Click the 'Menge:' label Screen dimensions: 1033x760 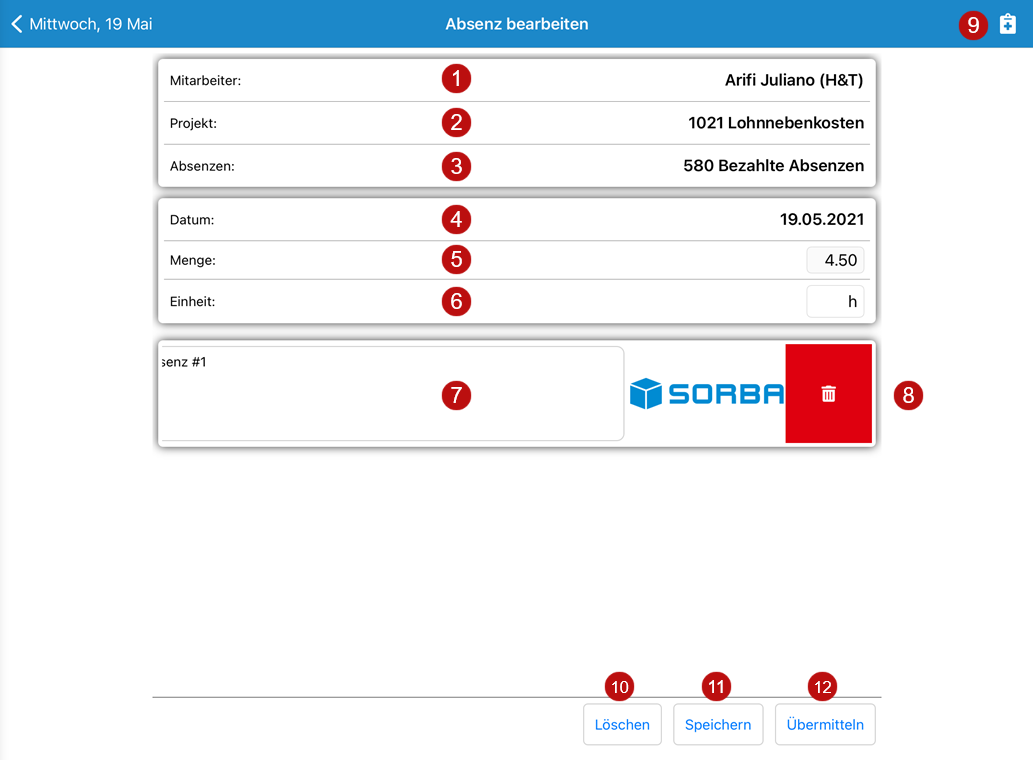click(x=192, y=260)
